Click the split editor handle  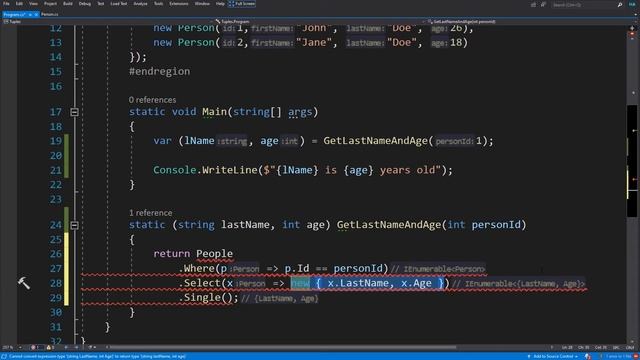[633, 28]
